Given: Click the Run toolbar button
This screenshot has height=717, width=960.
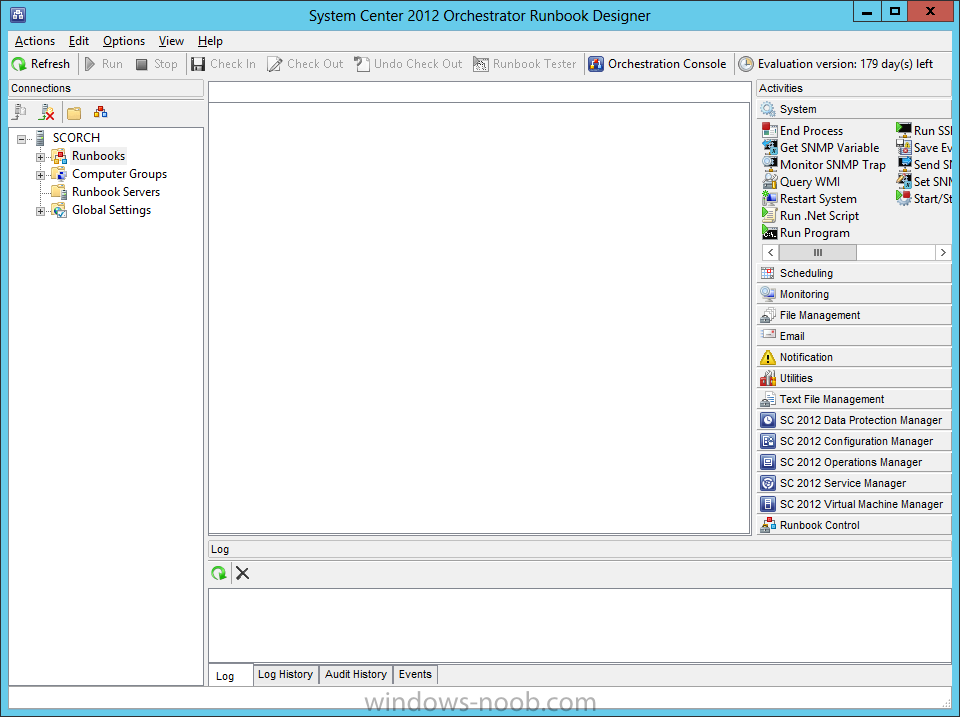Looking at the screenshot, I should (x=103, y=64).
